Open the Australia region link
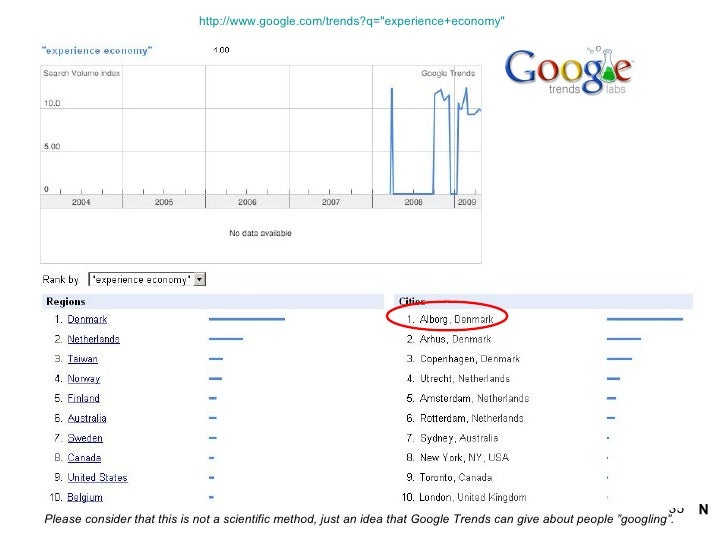Image resolution: width=728 pixels, height=546 pixels. [87, 418]
